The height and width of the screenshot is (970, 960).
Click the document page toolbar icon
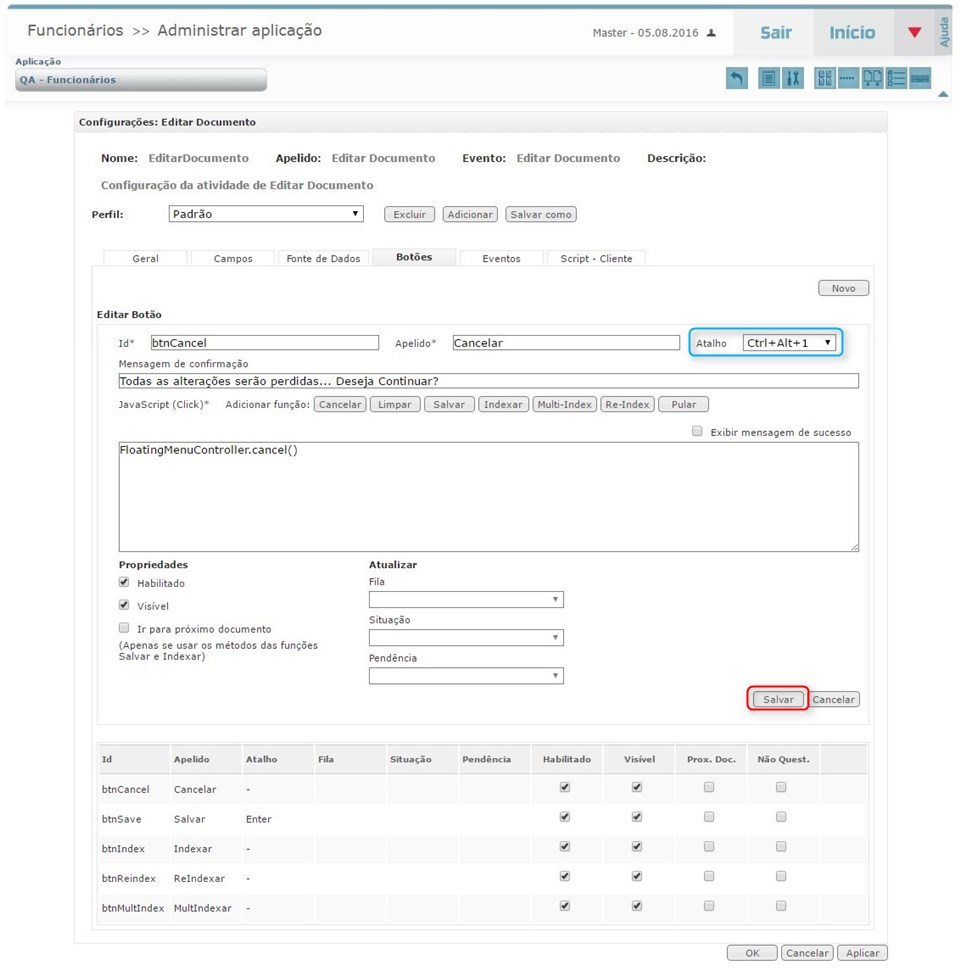click(768, 78)
